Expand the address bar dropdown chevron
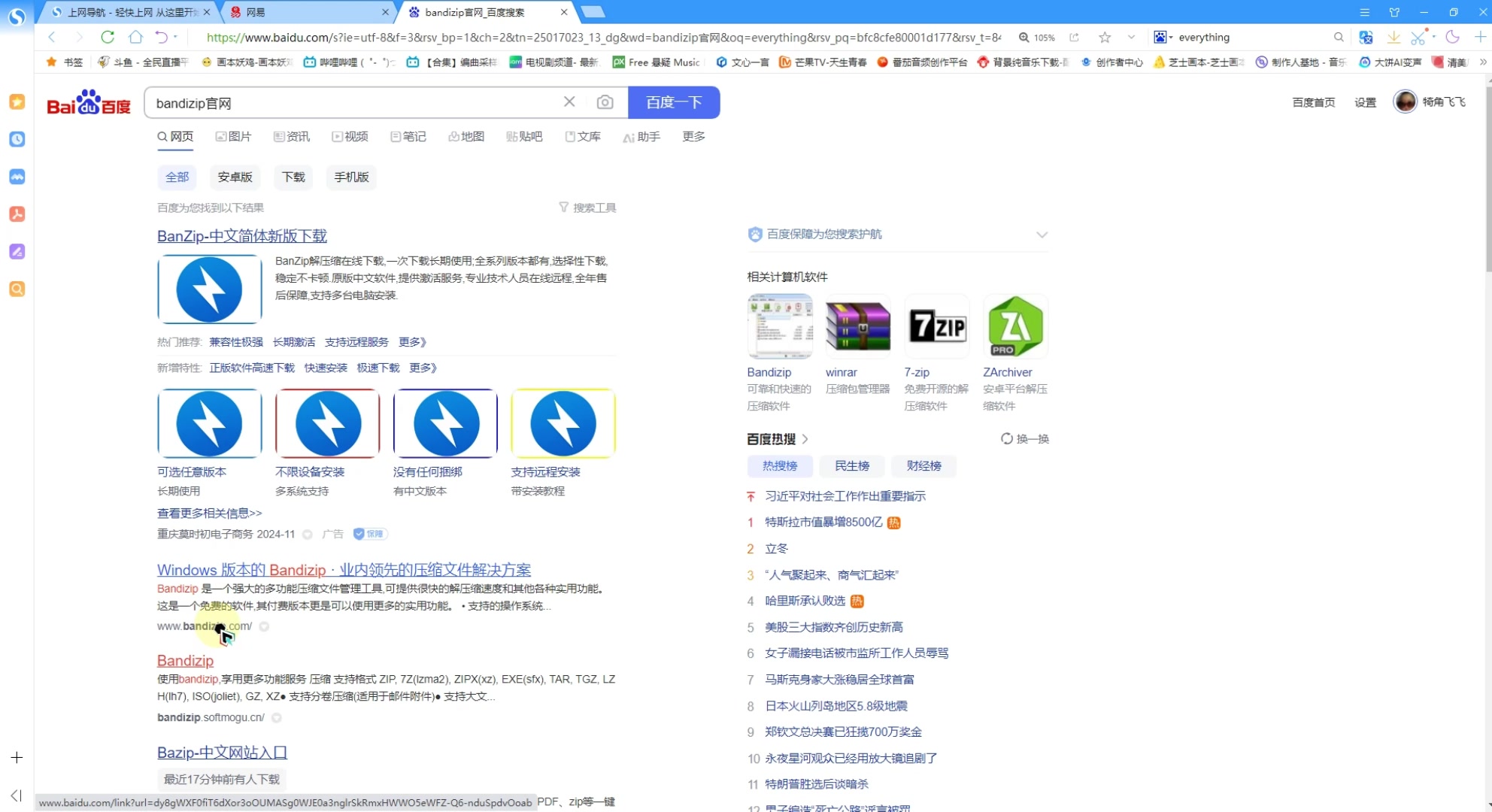 [x=1131, y=38]
